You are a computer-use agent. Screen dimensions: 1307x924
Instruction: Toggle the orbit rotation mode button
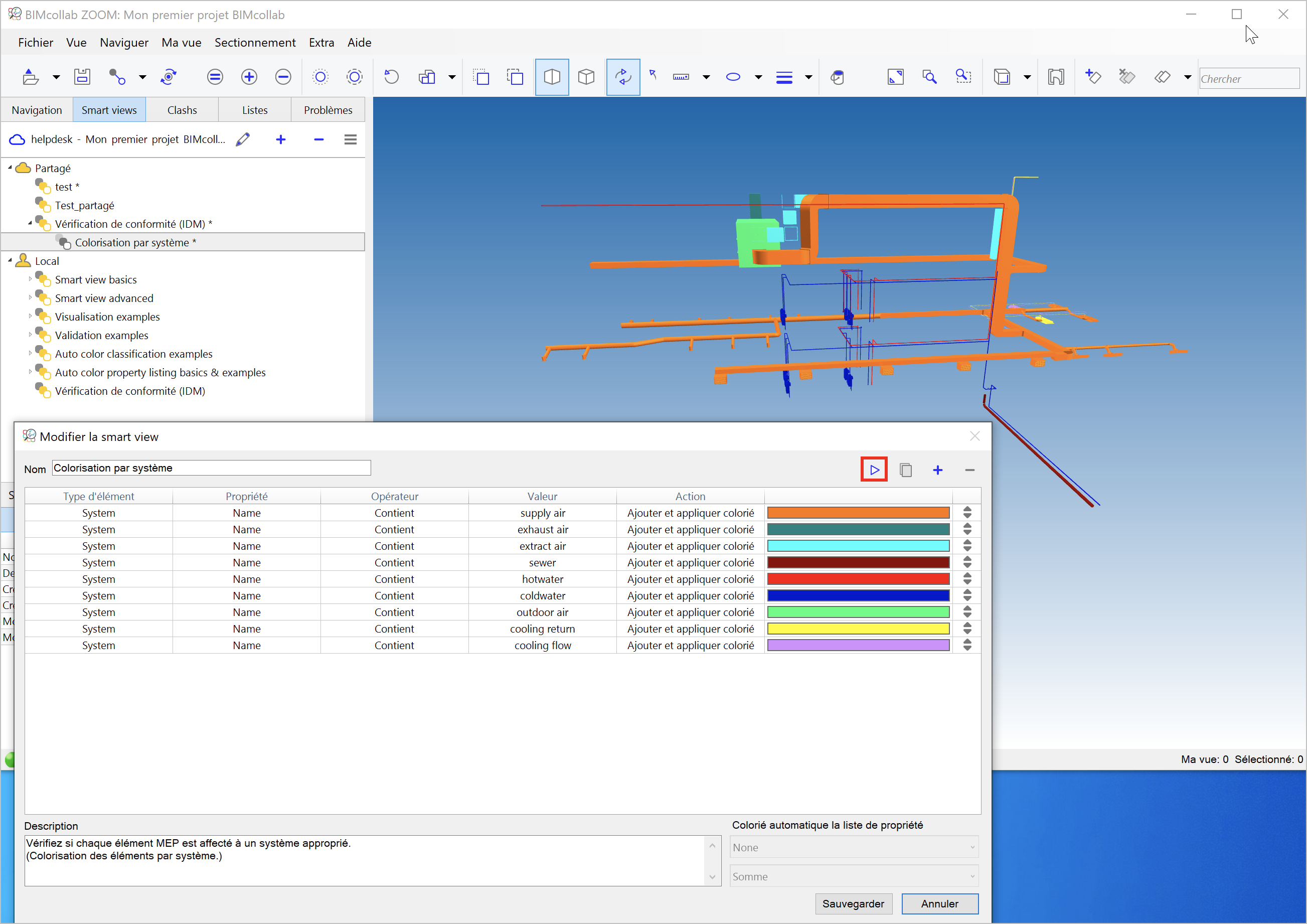(x=623, y=77)
